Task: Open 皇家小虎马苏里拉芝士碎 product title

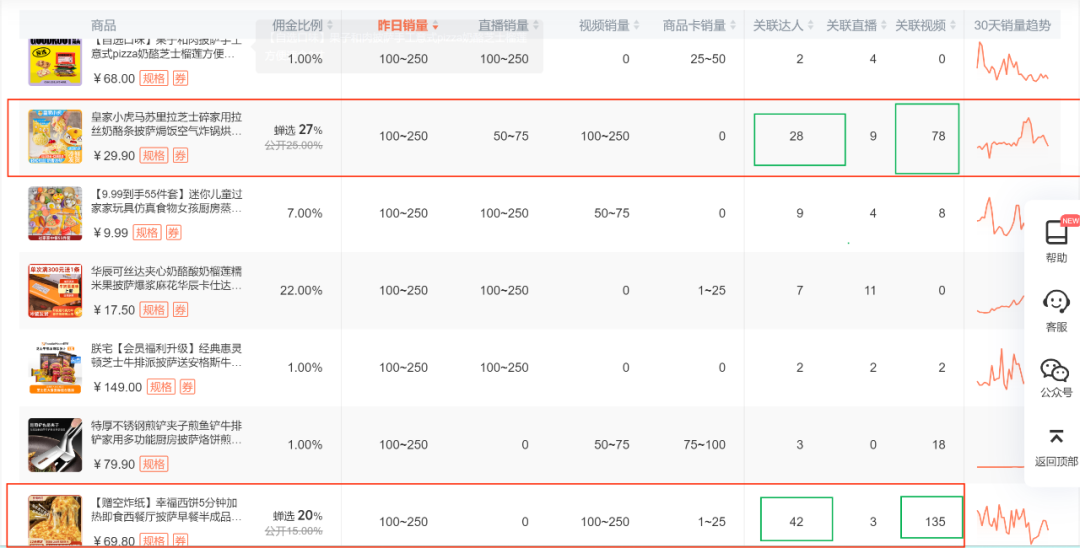Action: tap(166, 124)
